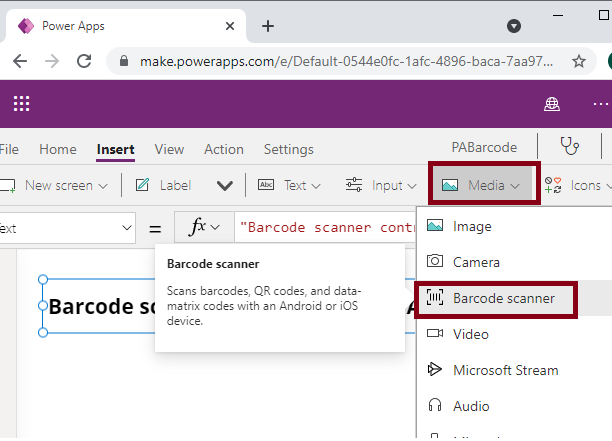Image resolution: width=612 pixels, height=441 pixels.
Task: Open the Action tab
Action: click(224, 149)
